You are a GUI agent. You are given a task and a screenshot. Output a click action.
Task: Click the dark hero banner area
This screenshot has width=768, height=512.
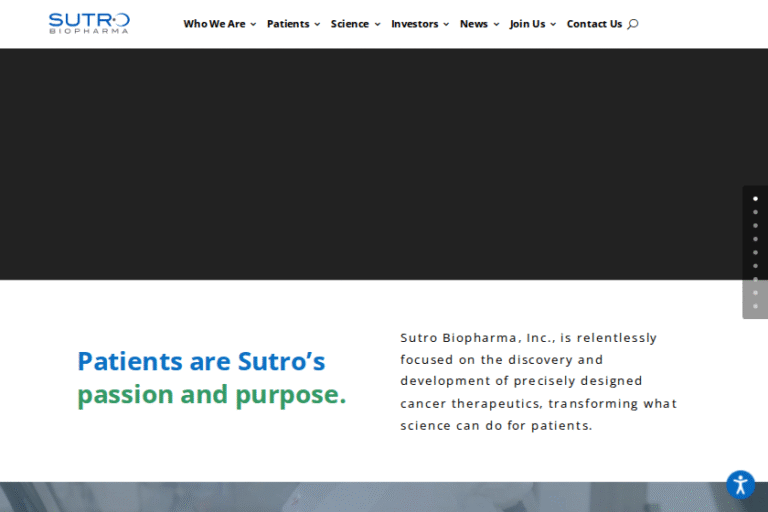click(x=370, y=164)
